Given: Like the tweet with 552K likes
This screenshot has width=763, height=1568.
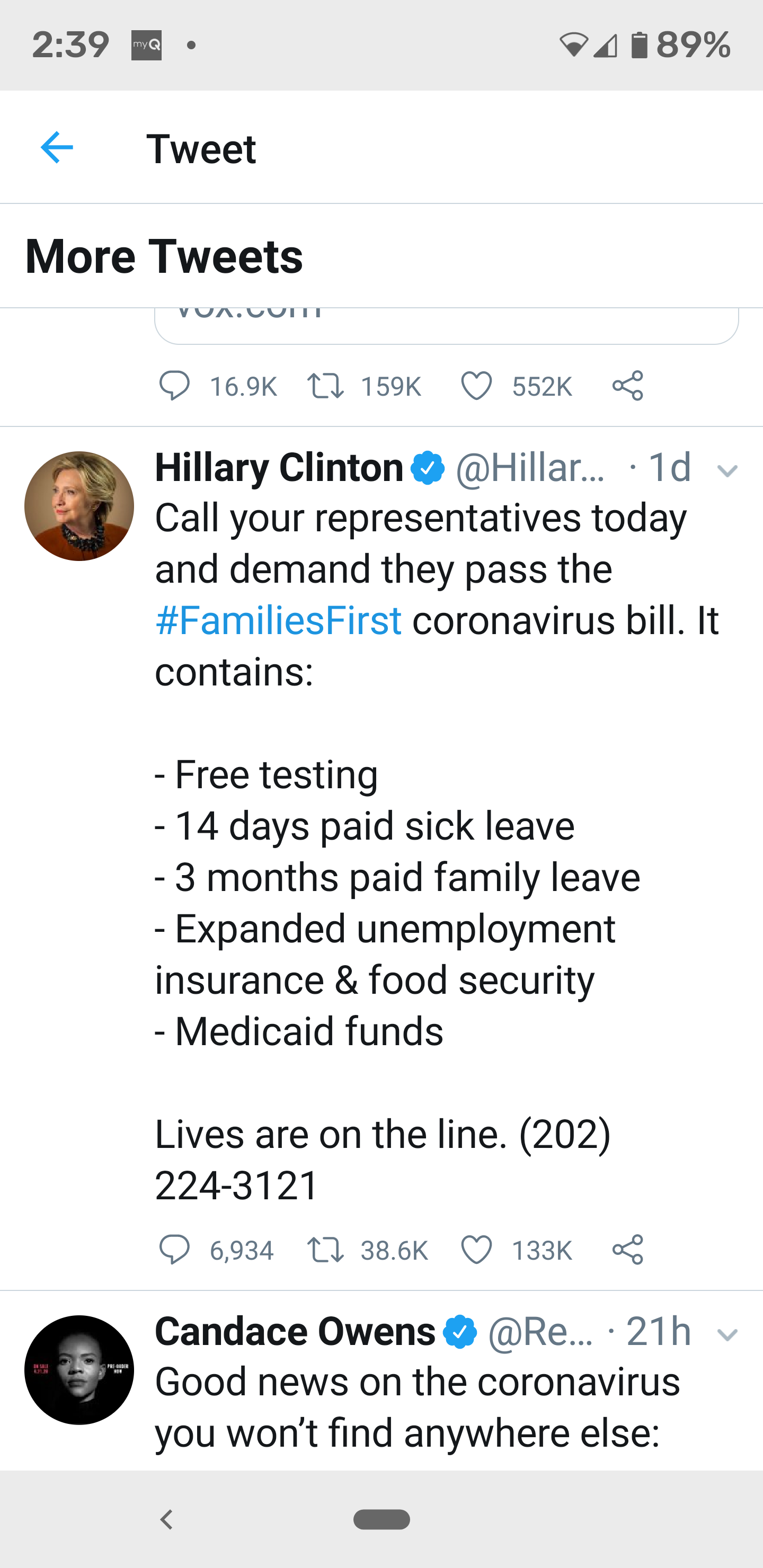Looking at the screenshot, I should click(x=476, y=386).
